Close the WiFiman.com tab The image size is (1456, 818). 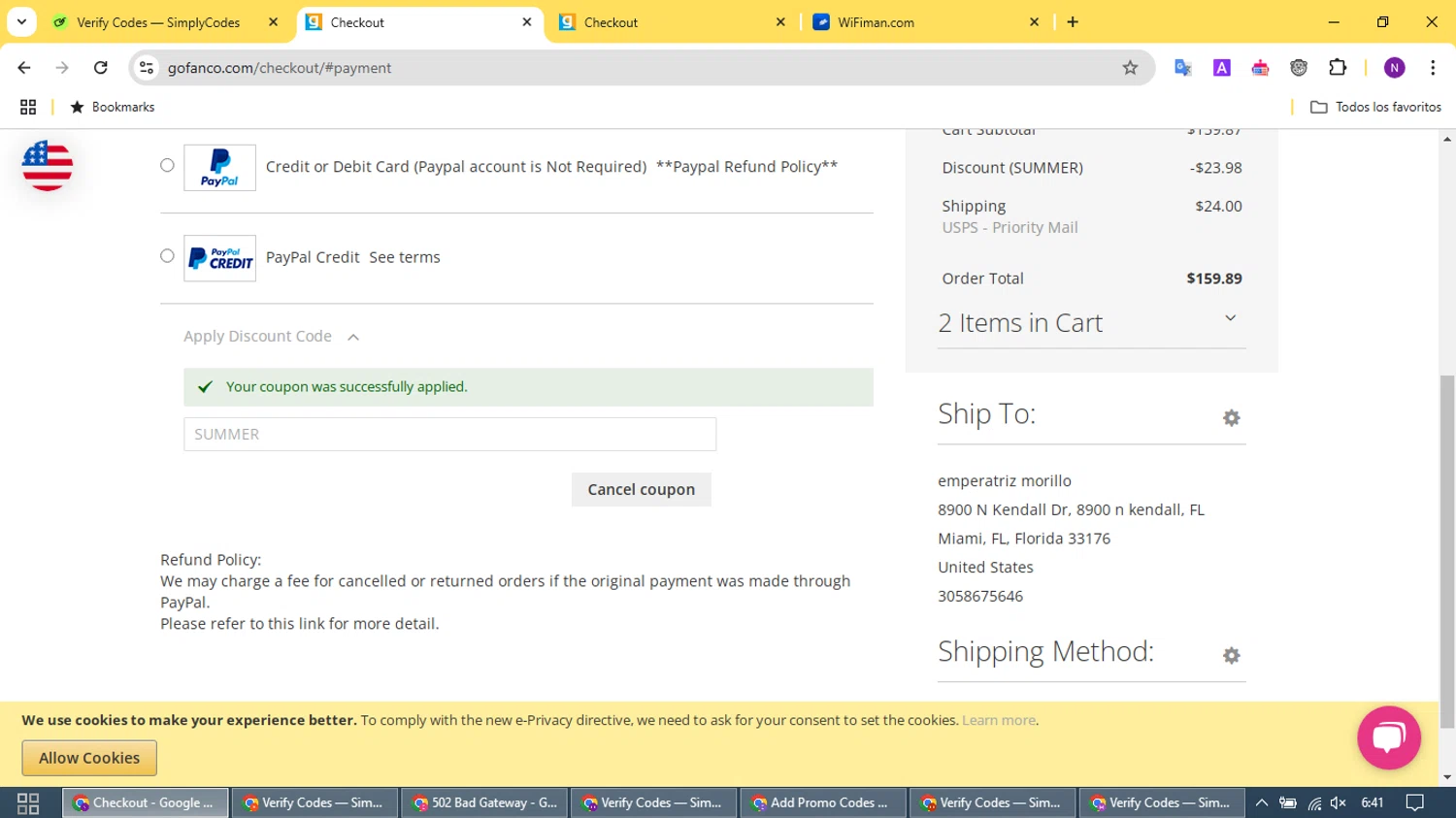[x=1034, y=22]
